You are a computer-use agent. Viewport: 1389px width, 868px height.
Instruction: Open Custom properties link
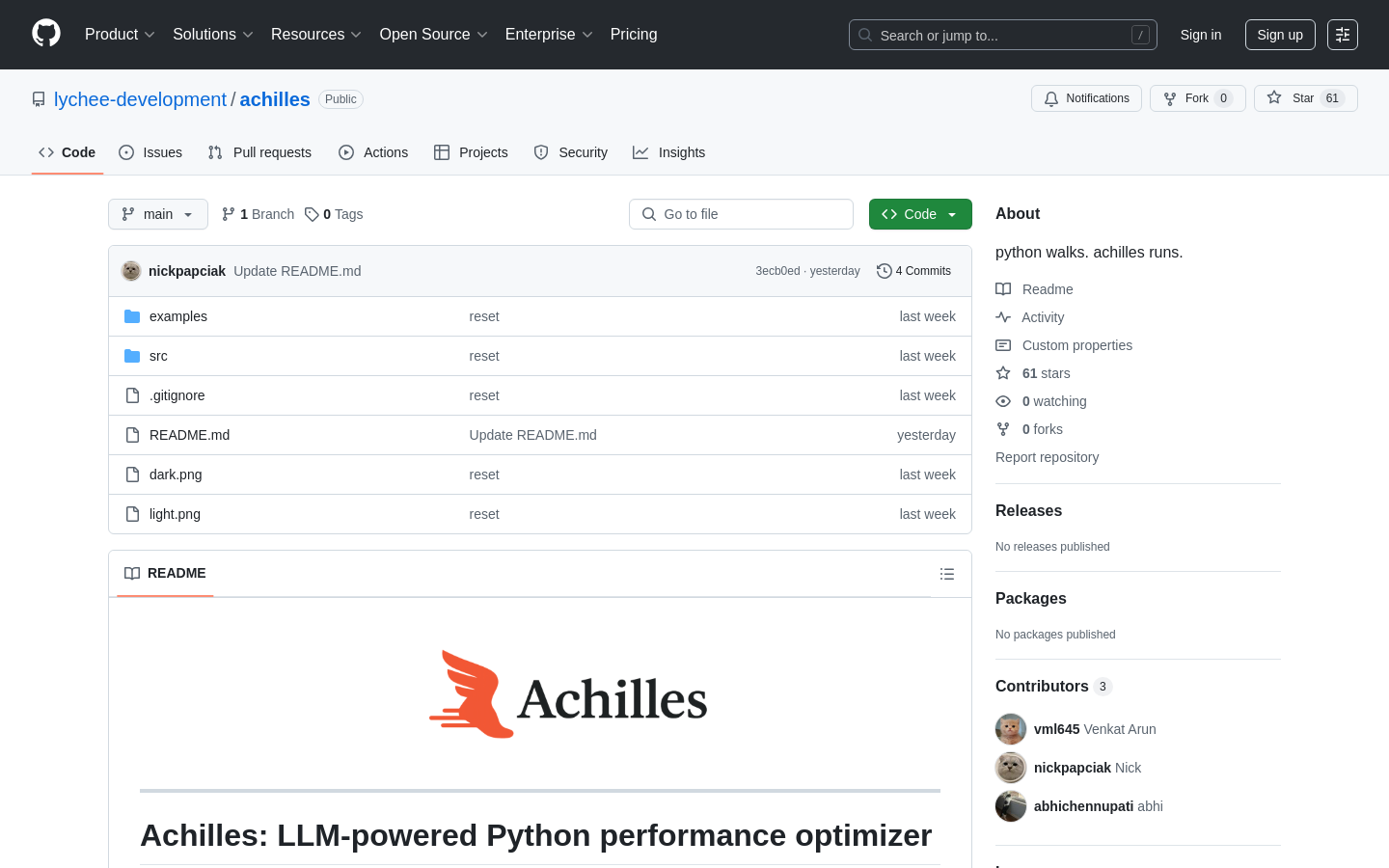[x=1064, y=345]
